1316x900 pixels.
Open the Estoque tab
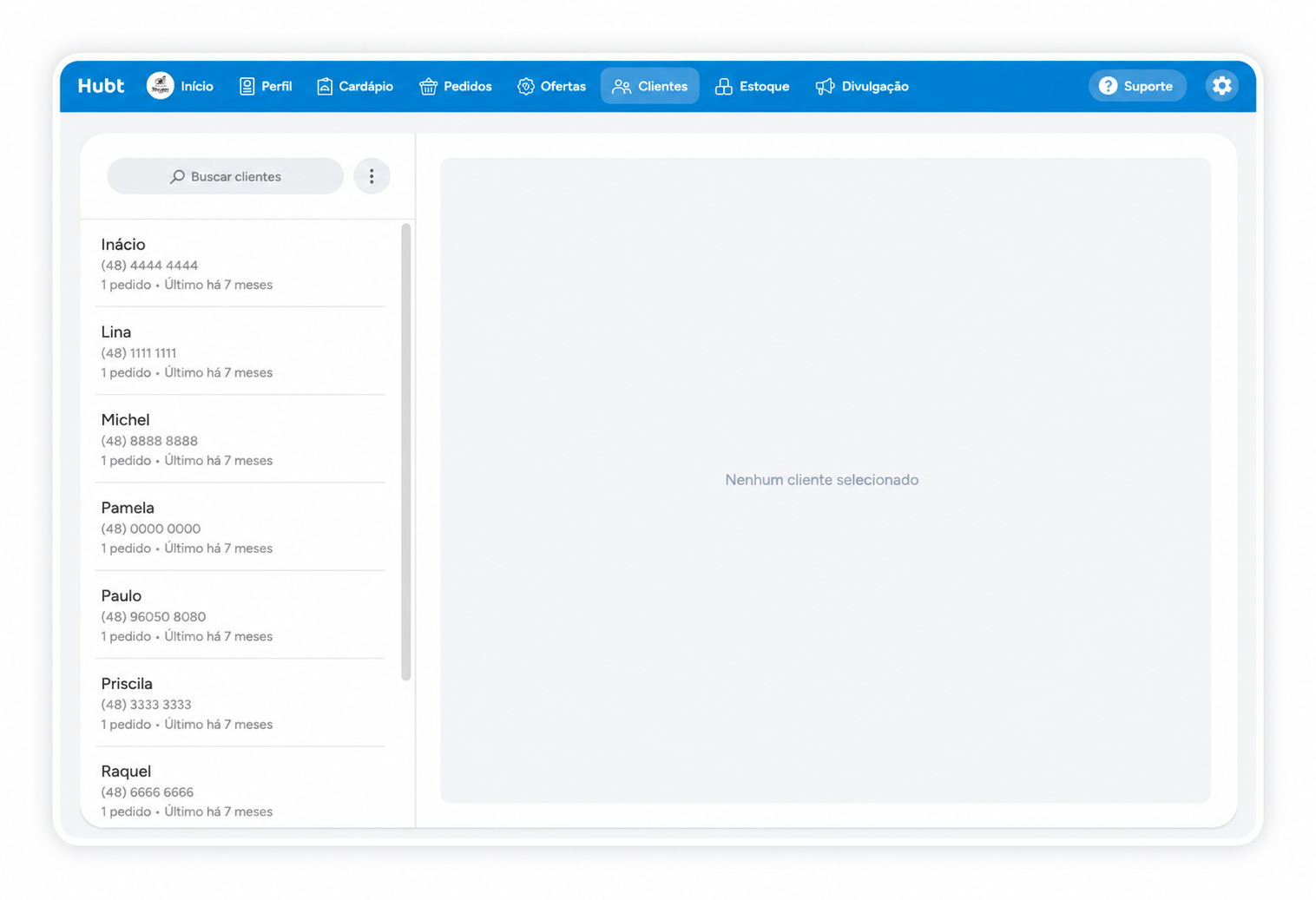click(752, 86)
